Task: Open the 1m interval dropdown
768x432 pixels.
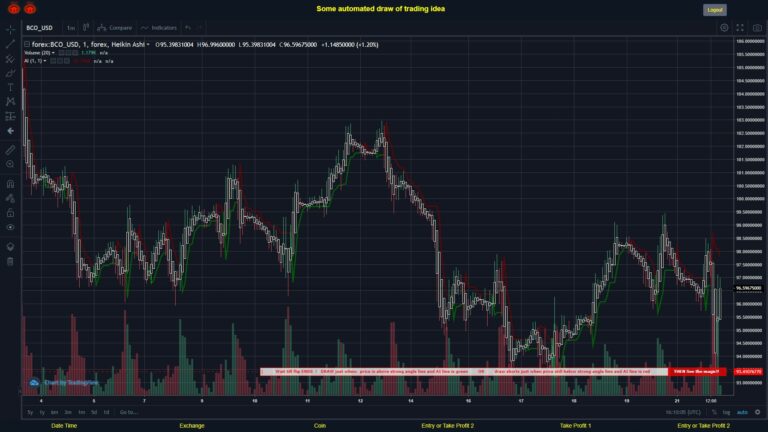Action: pyautogui.click(x=71, y=27)
